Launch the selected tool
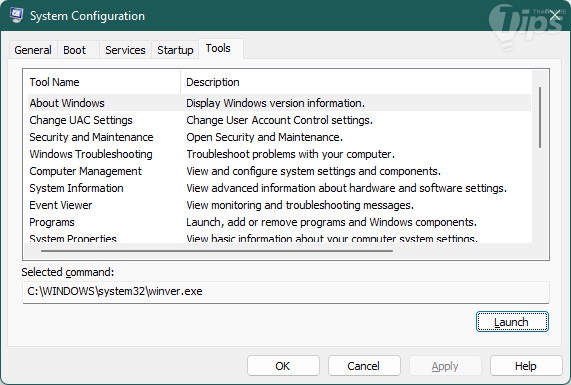The height and width of the screenshot is (385, 571). (x=512, y=322)
